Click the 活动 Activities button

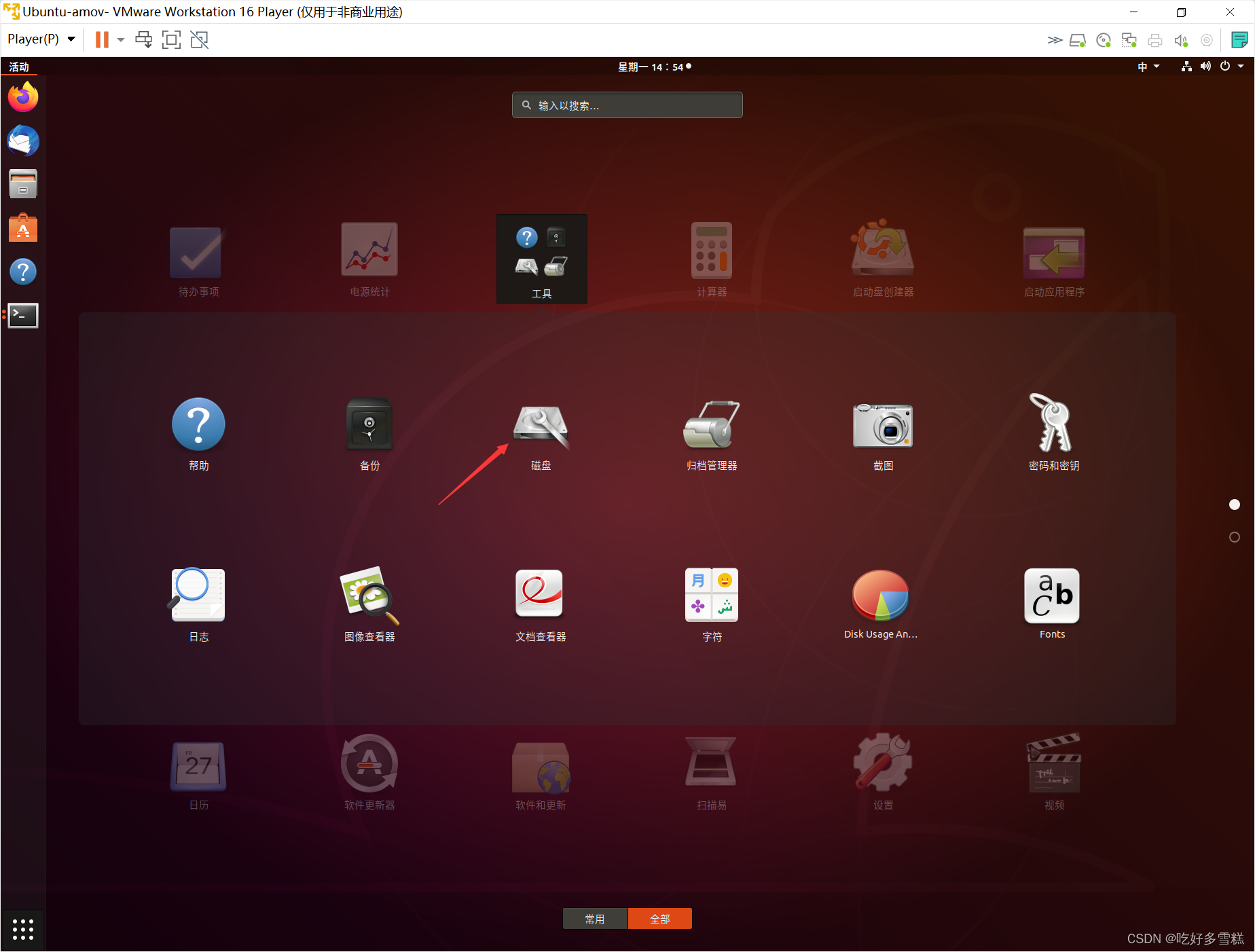click(x=19, y=67)
